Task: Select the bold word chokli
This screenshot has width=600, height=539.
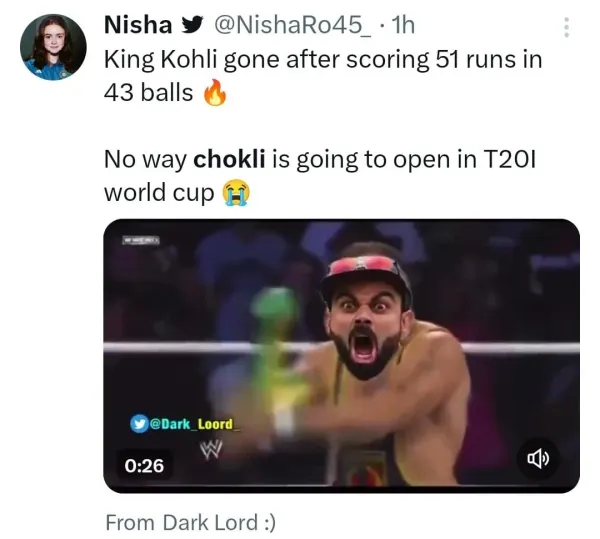Action: 229,159
